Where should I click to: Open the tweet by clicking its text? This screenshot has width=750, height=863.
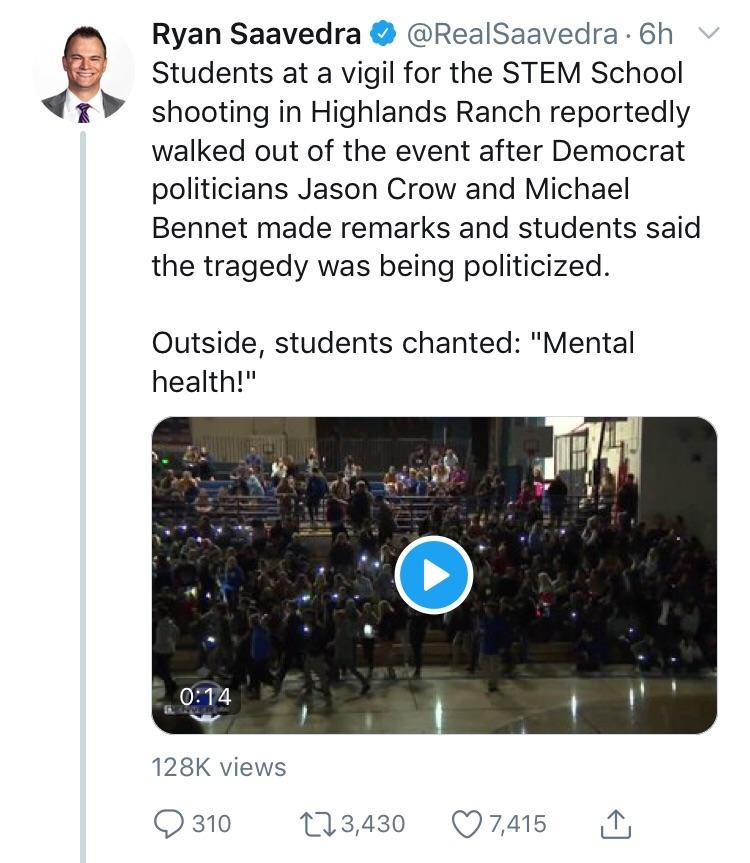click(426, 170)
